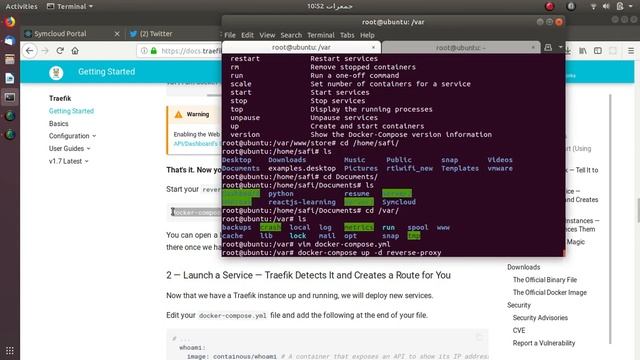Screen dimensions: 640x360
Task: Click Activities in the top bar
Action: click(21, 6)
